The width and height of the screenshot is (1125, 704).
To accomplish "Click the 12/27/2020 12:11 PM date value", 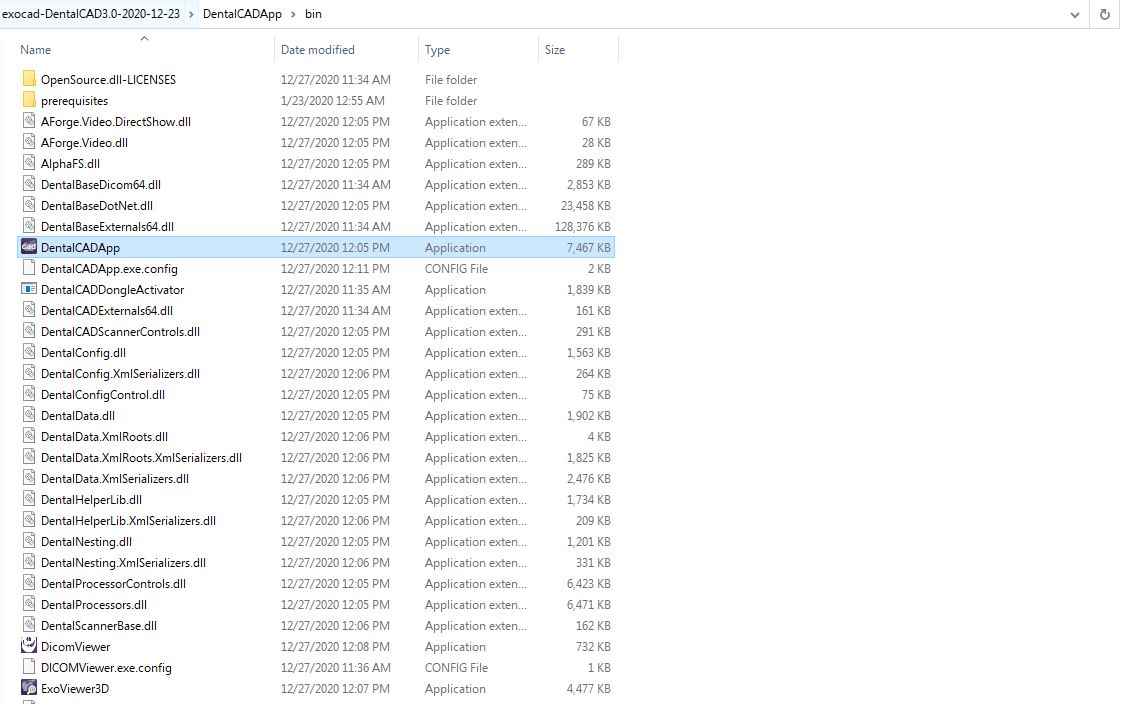I will (335, 268).
